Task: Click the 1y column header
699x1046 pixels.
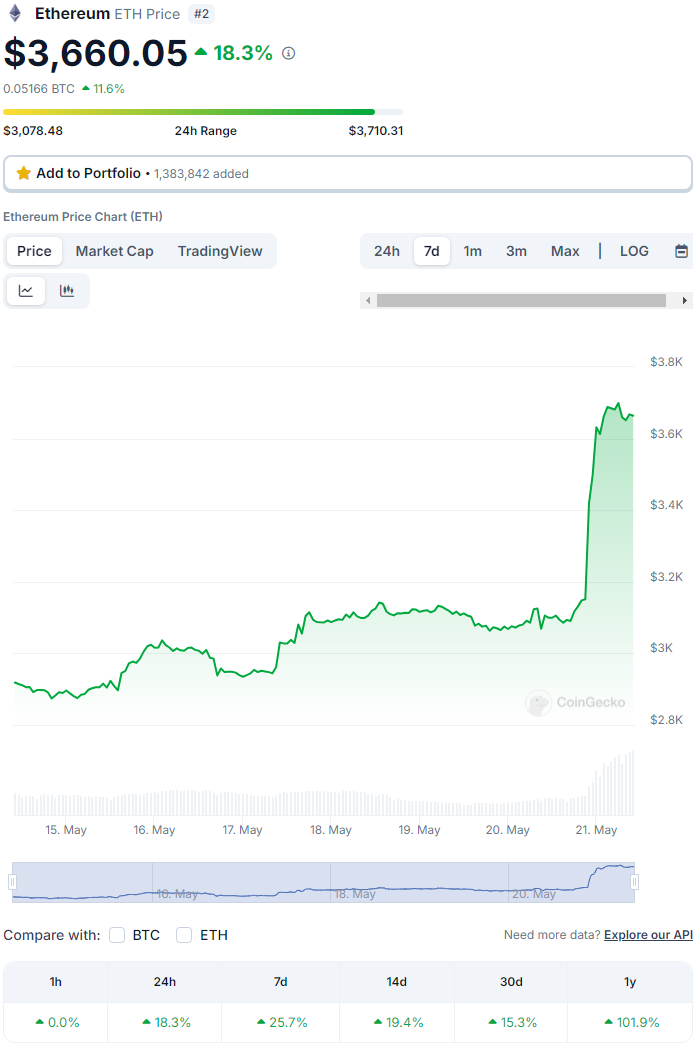Action: pyautogui.click(x=630, y=982)
